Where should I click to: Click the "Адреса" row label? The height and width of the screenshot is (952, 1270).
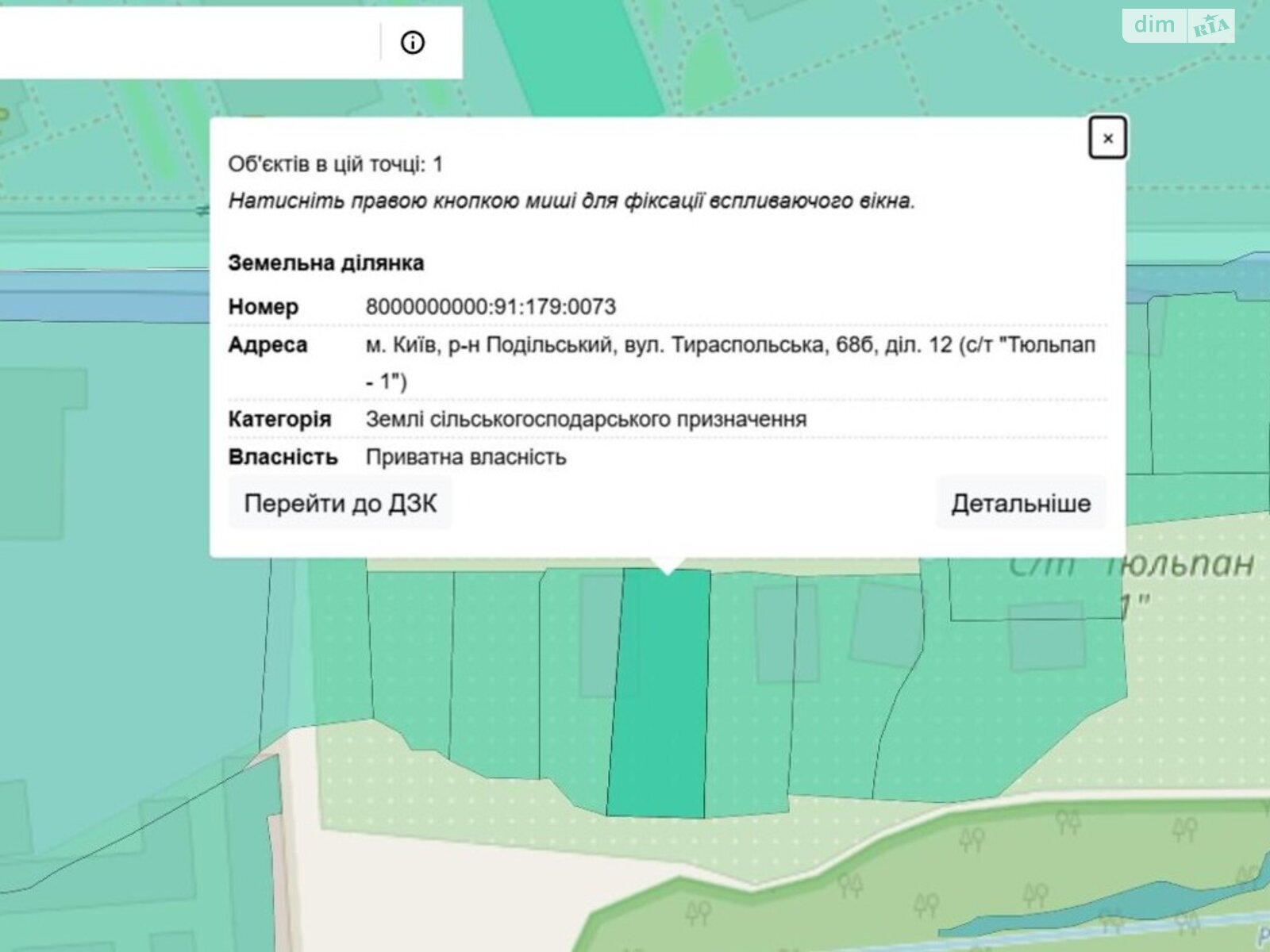point(269,344)
